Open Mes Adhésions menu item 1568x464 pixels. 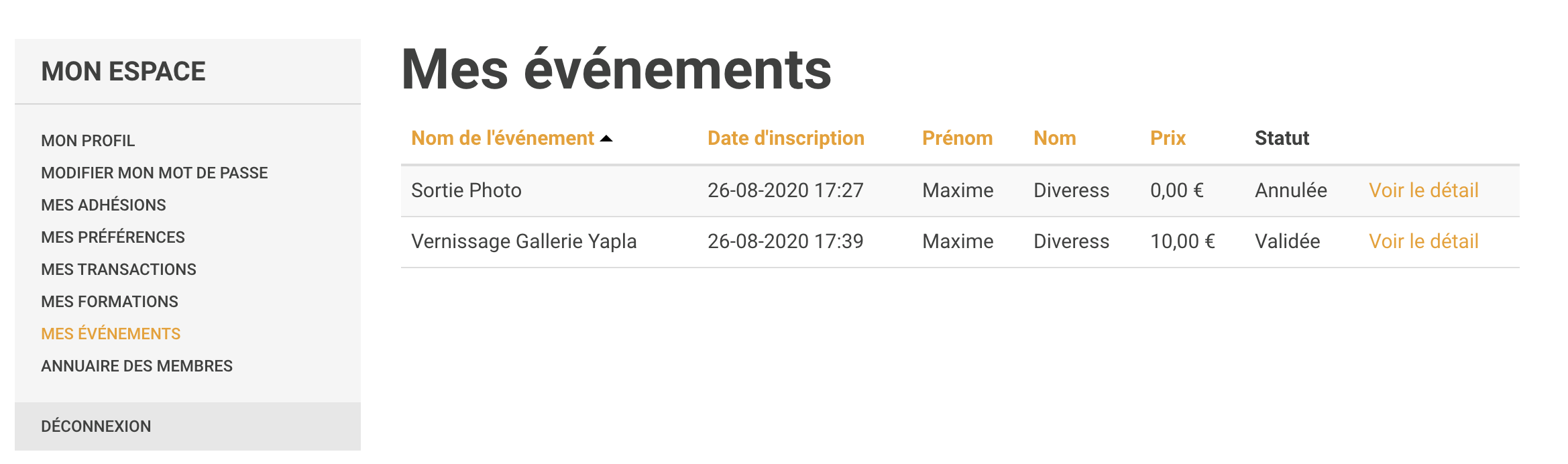tap(103, 205)
